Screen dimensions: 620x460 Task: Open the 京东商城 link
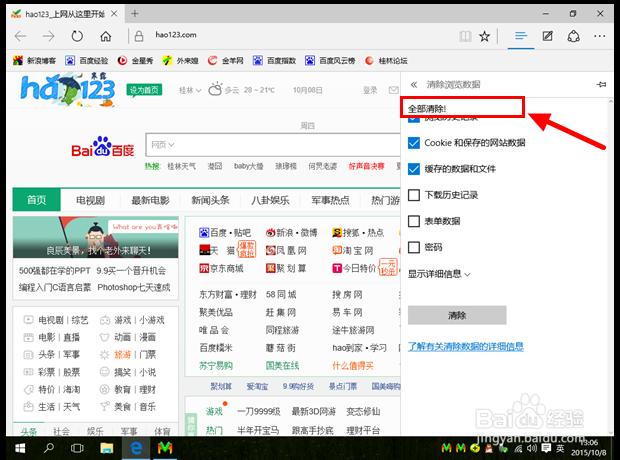point(221,269)
